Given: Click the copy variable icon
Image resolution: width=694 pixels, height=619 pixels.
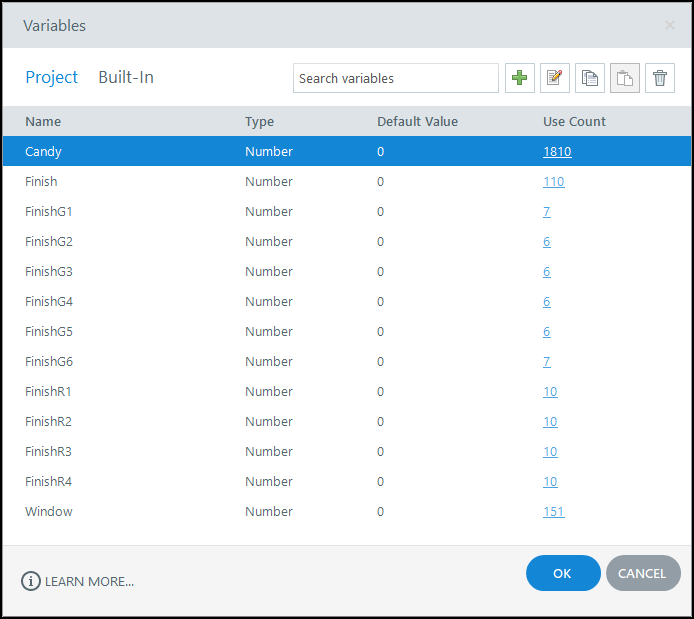Looking at the screenshot, I should [590, 78].
